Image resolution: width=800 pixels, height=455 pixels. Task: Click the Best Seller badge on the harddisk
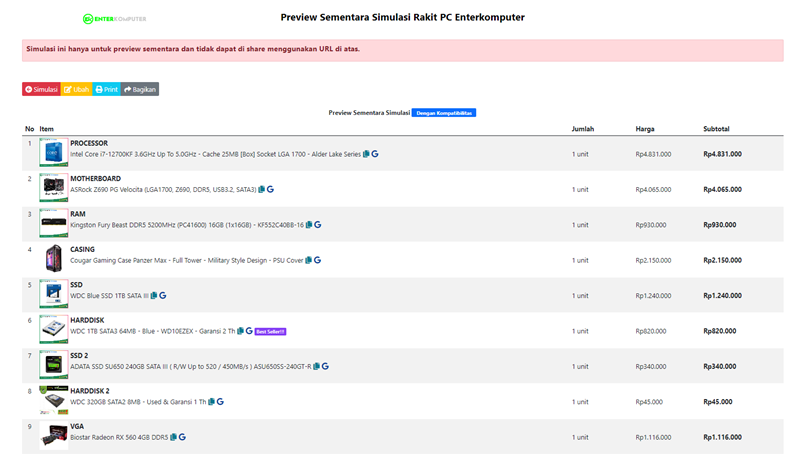272,331
